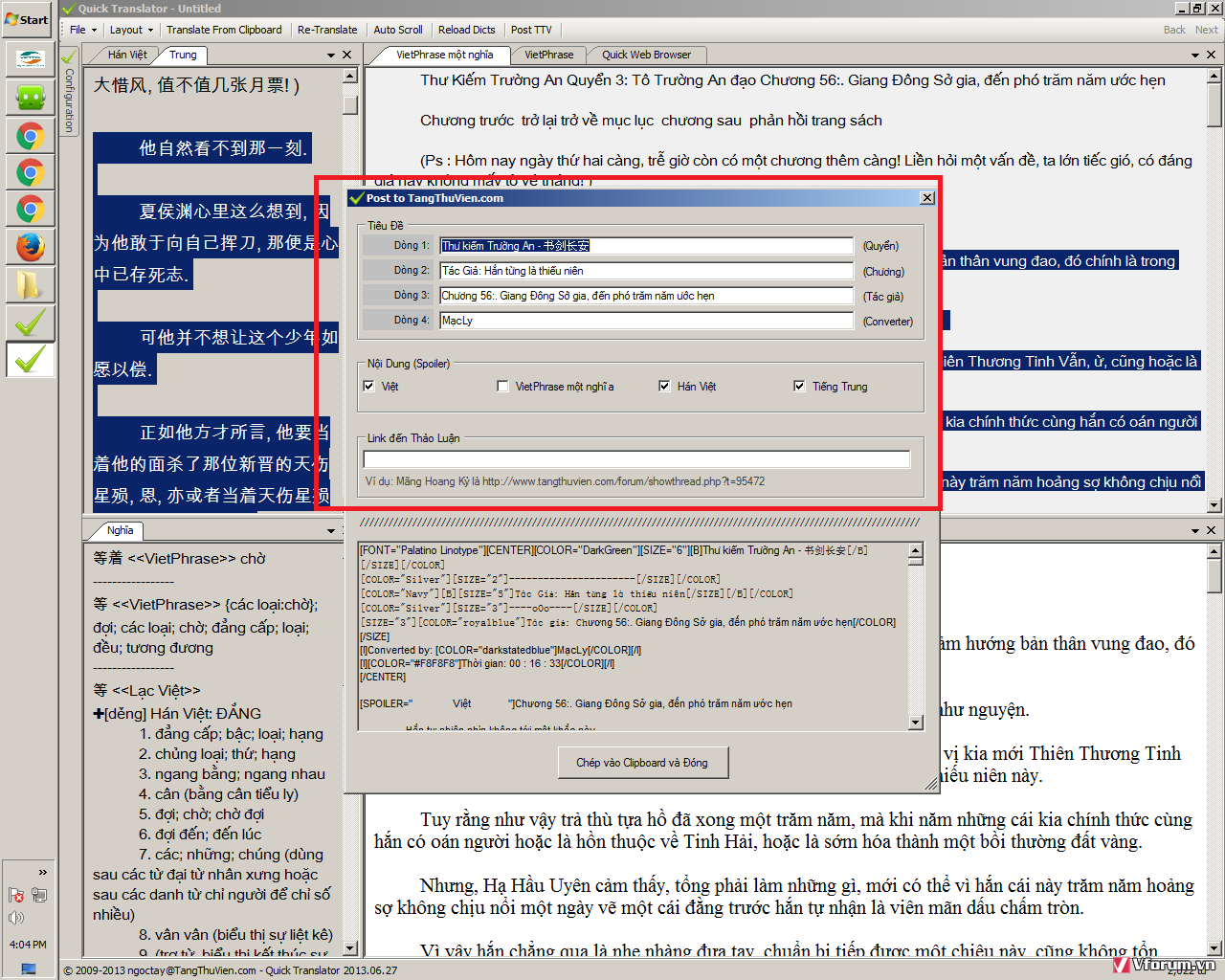Click the speaker volume tray icon
This screenshot has height=980, width=1225.
coord(16,917)
